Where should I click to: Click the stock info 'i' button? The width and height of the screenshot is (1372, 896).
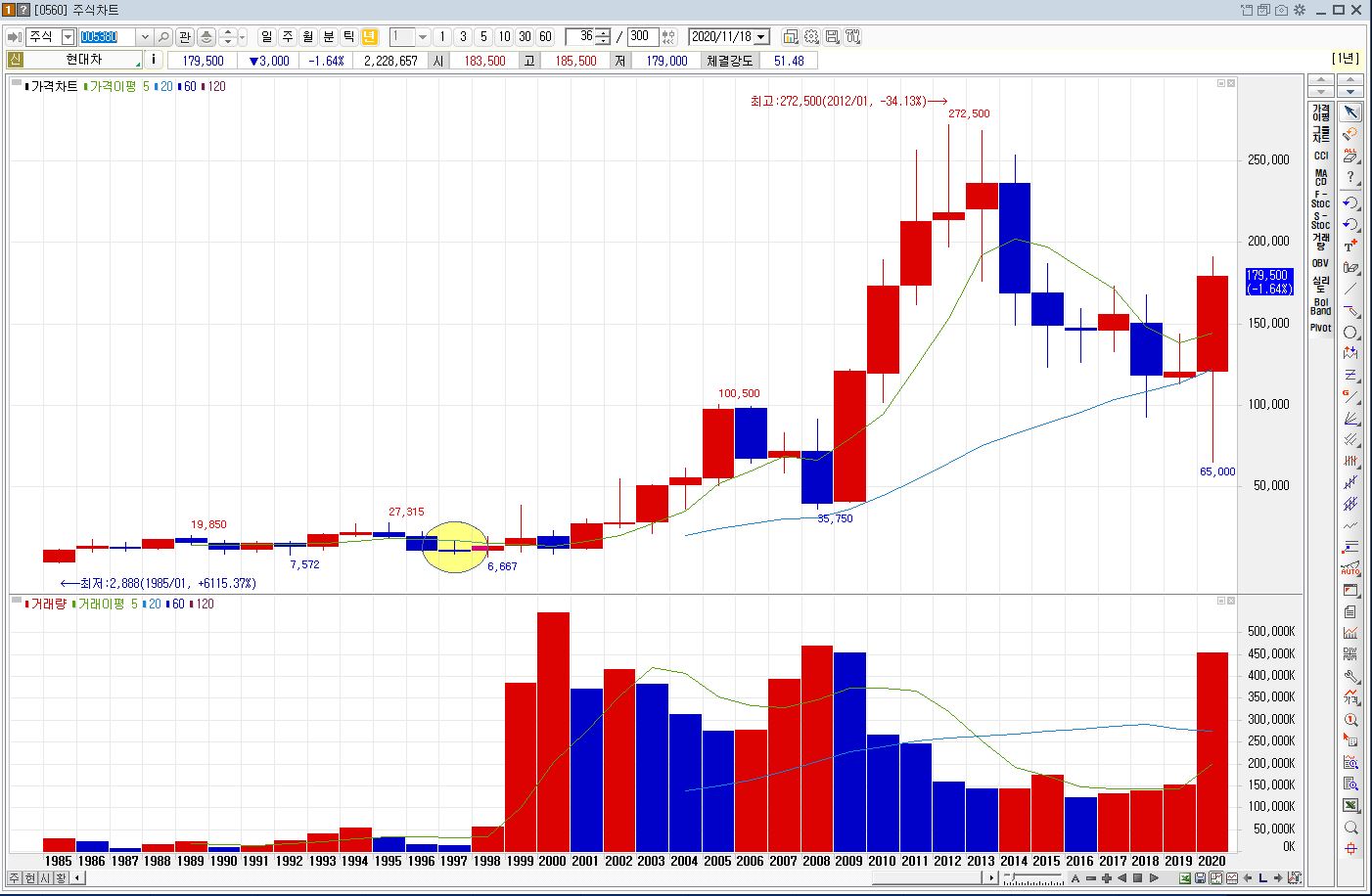click(154, 61)
